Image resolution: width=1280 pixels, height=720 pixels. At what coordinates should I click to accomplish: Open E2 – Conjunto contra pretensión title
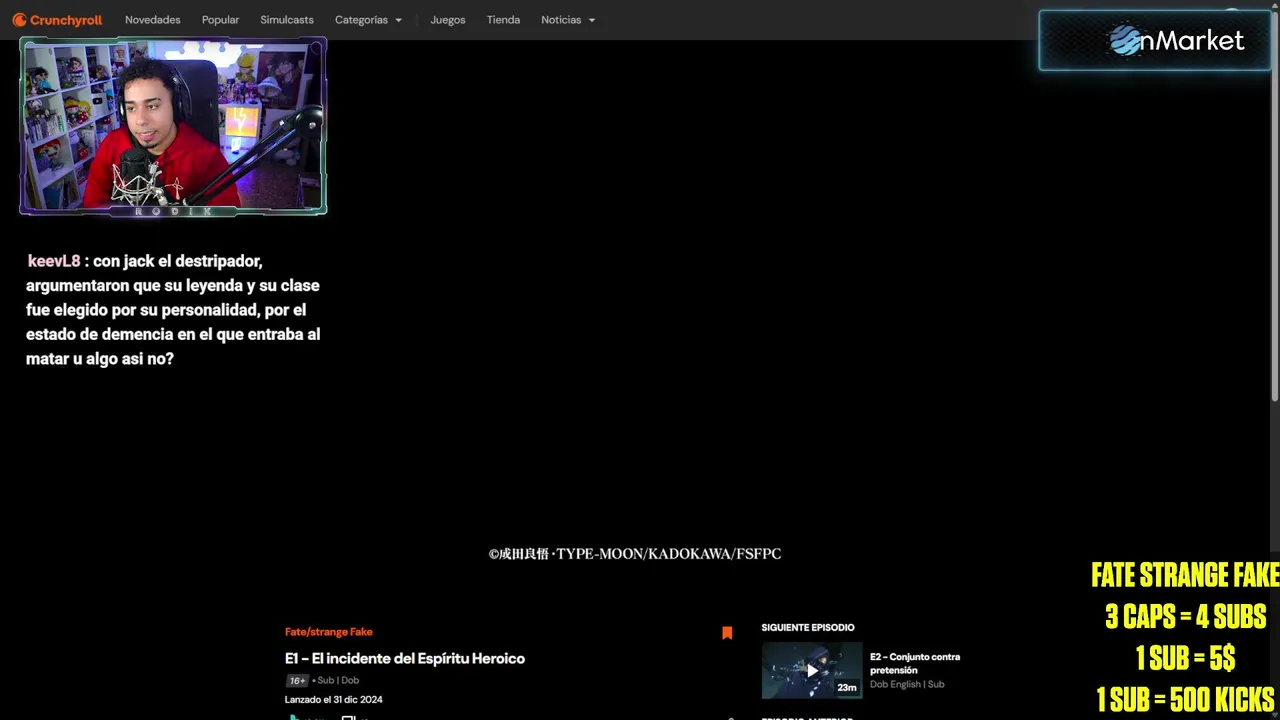pyautogui.click(x=915, y=663)
